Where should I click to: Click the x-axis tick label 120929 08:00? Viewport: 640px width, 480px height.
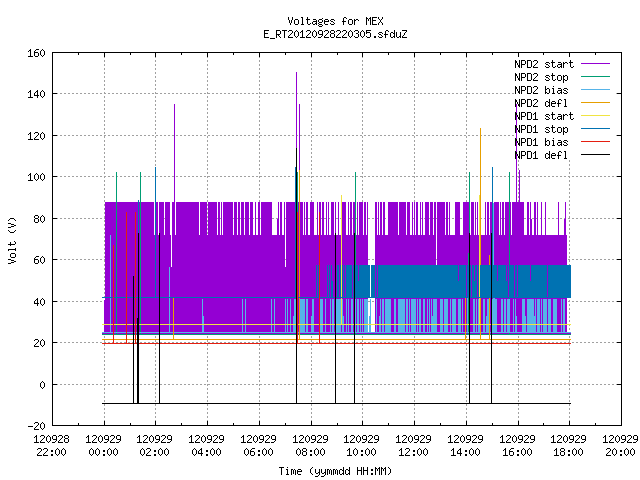310,446
